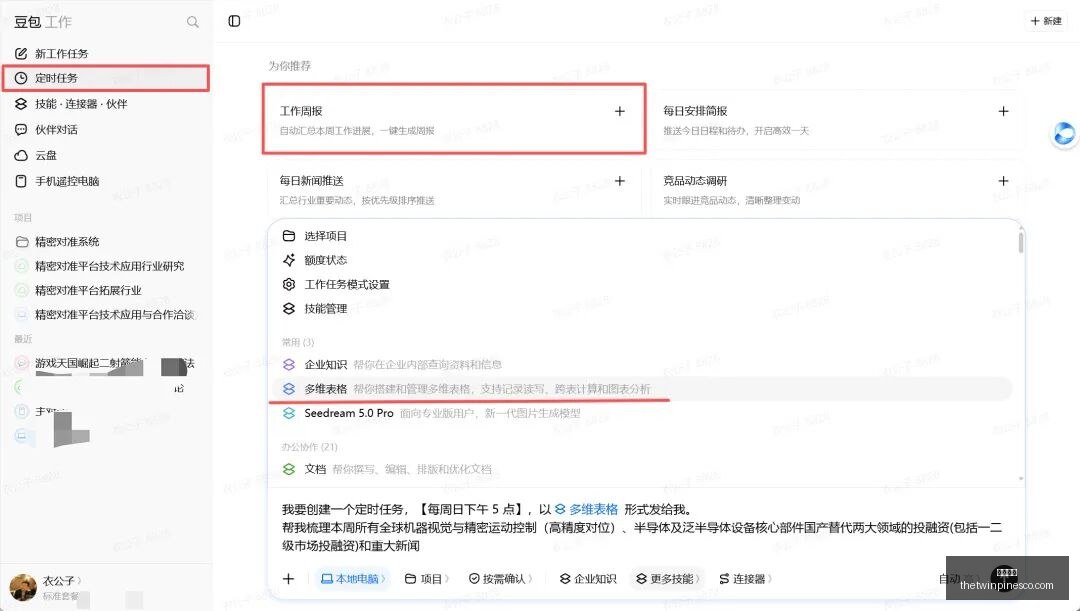Click the search magnifier icon in sidebar
The image size is (1080, 611).
coord(193,22)
